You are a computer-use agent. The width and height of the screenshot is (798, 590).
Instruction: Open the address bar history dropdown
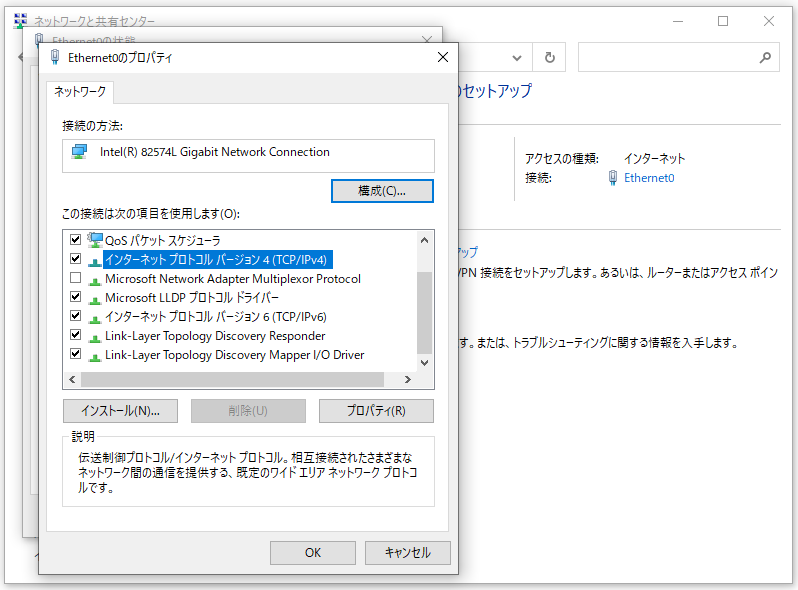(x=517, y=58)
